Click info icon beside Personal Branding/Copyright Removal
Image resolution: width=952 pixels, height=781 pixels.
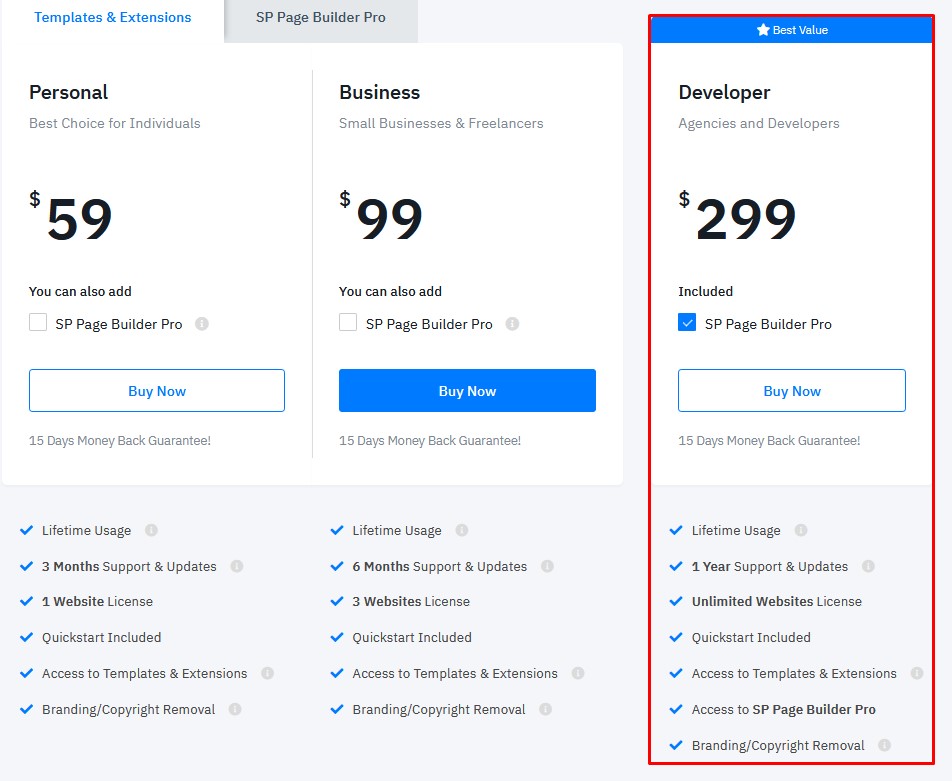235,709
